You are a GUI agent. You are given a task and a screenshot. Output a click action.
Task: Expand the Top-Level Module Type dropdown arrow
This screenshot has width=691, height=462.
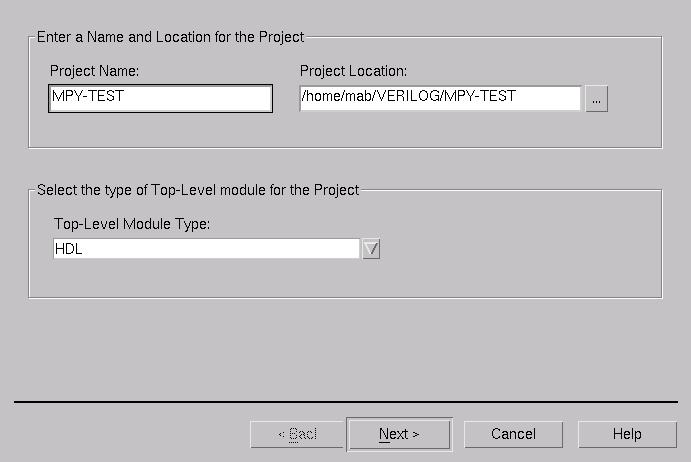371,249
